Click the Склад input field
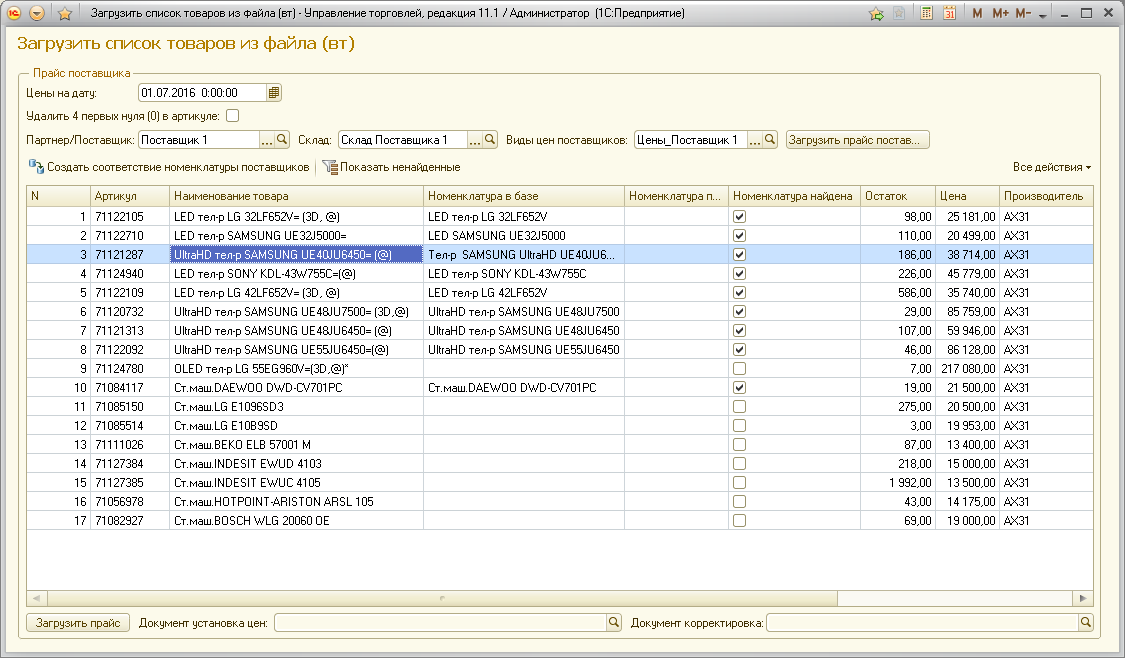The height and width of the screenshot is (658, 1125). click(403, 140)
